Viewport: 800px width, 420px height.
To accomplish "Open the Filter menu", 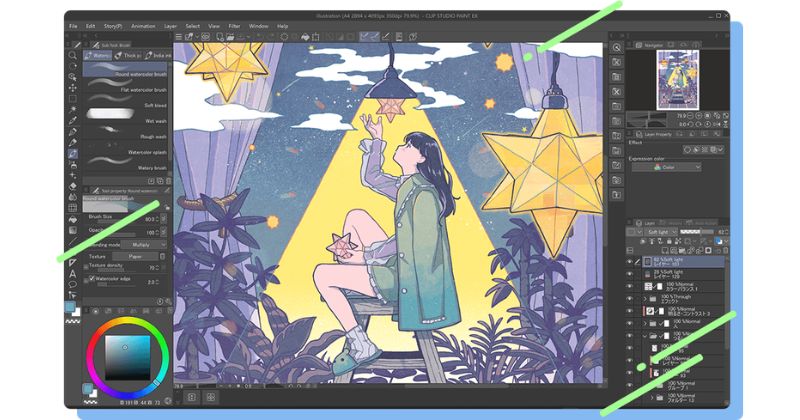I will click(234, 26).
